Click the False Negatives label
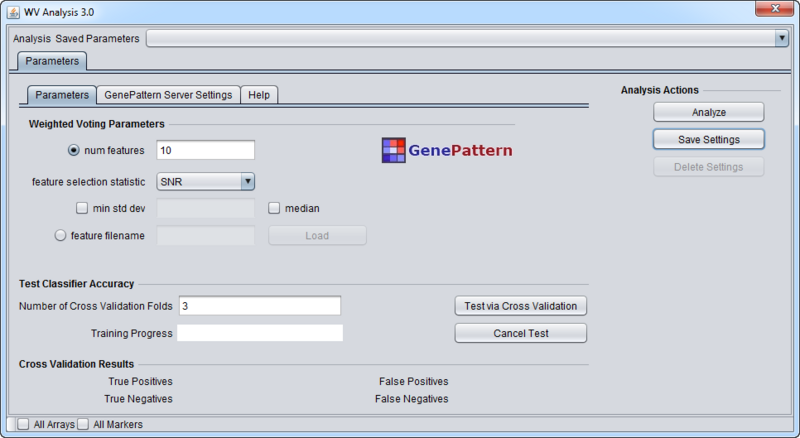Viewport: 800px width, 438px height. coord(412,399)
